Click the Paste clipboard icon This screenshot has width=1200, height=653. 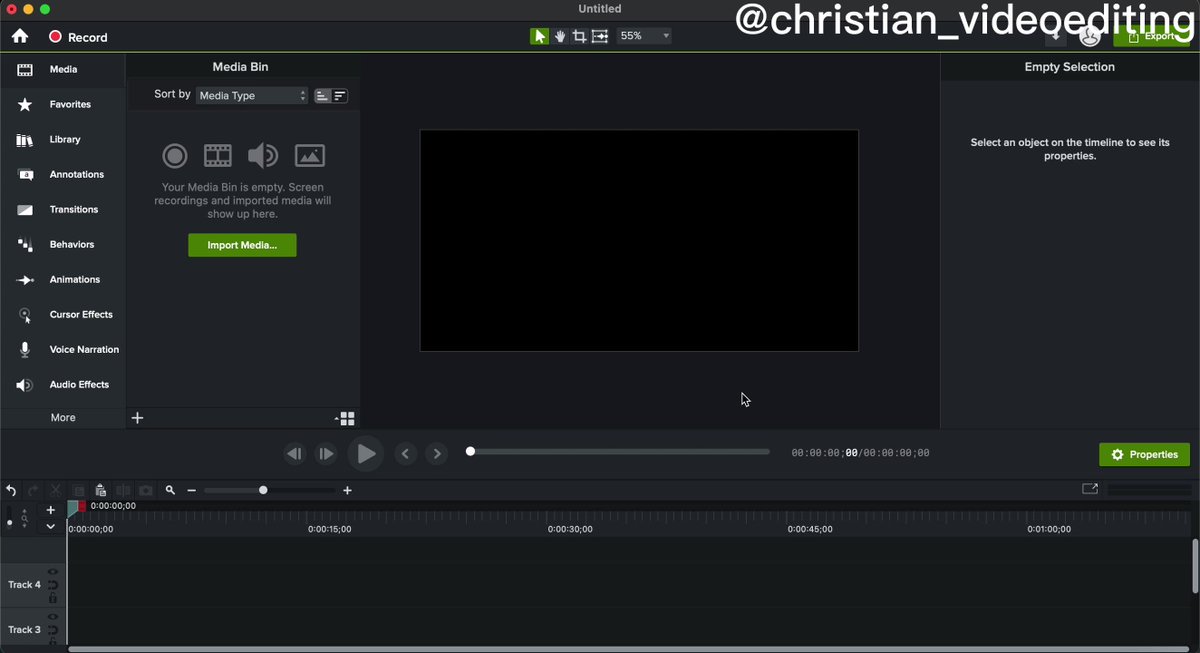(x=101, y=490)
